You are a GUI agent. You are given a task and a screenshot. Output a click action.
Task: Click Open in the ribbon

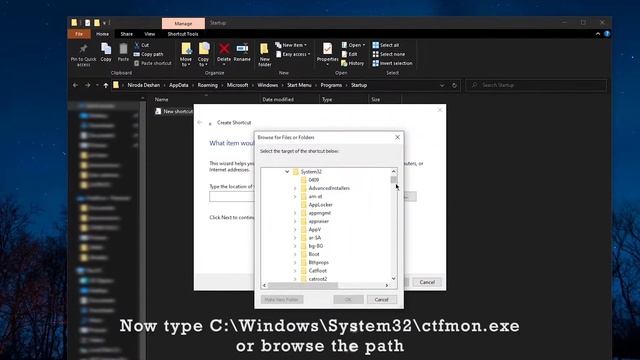pos(353,45)
